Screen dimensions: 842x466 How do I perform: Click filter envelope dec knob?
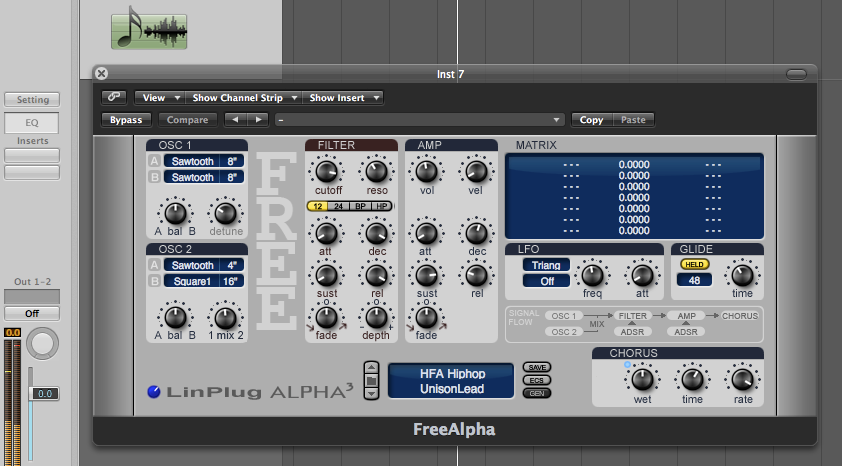pos(376,234)
